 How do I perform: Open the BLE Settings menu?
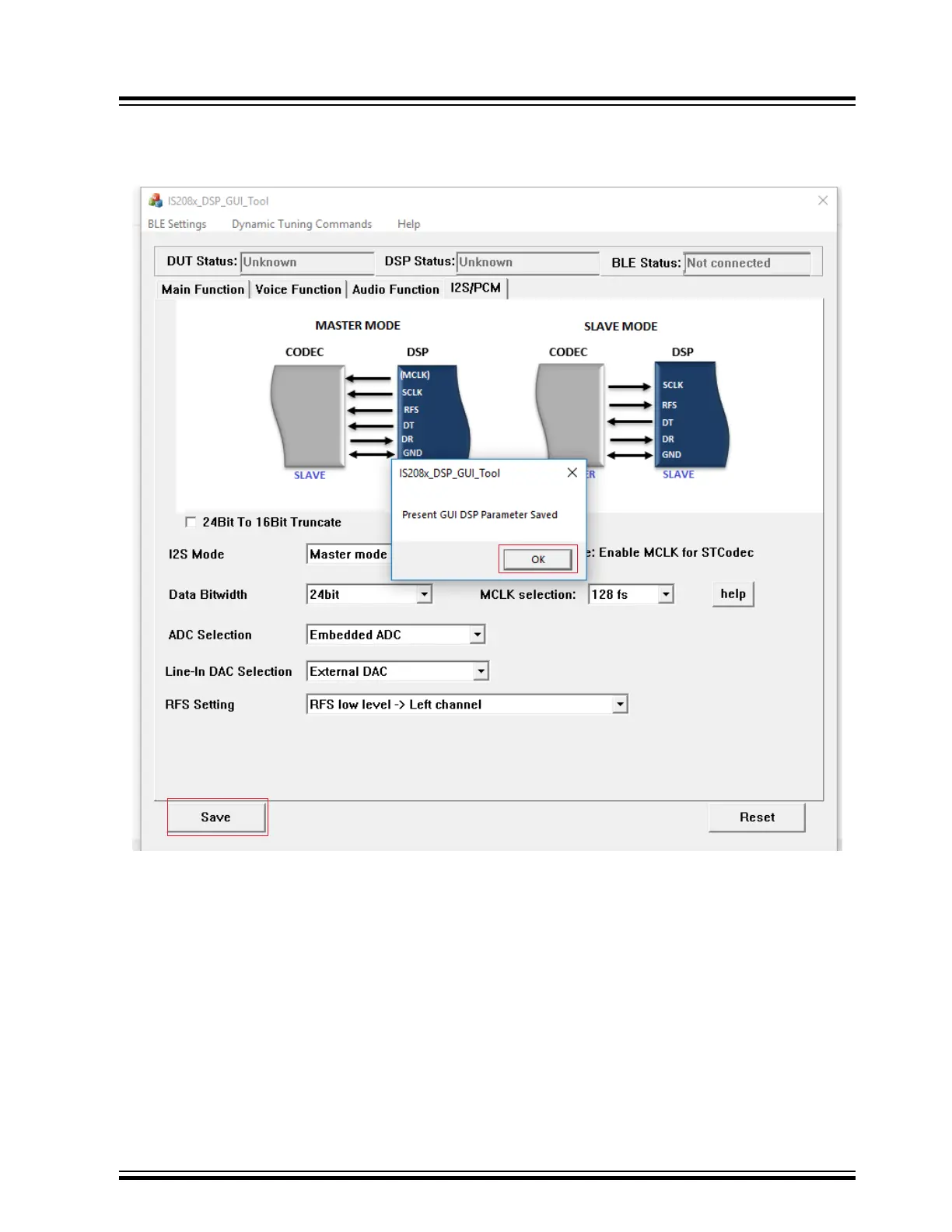(x=177, y=224)
